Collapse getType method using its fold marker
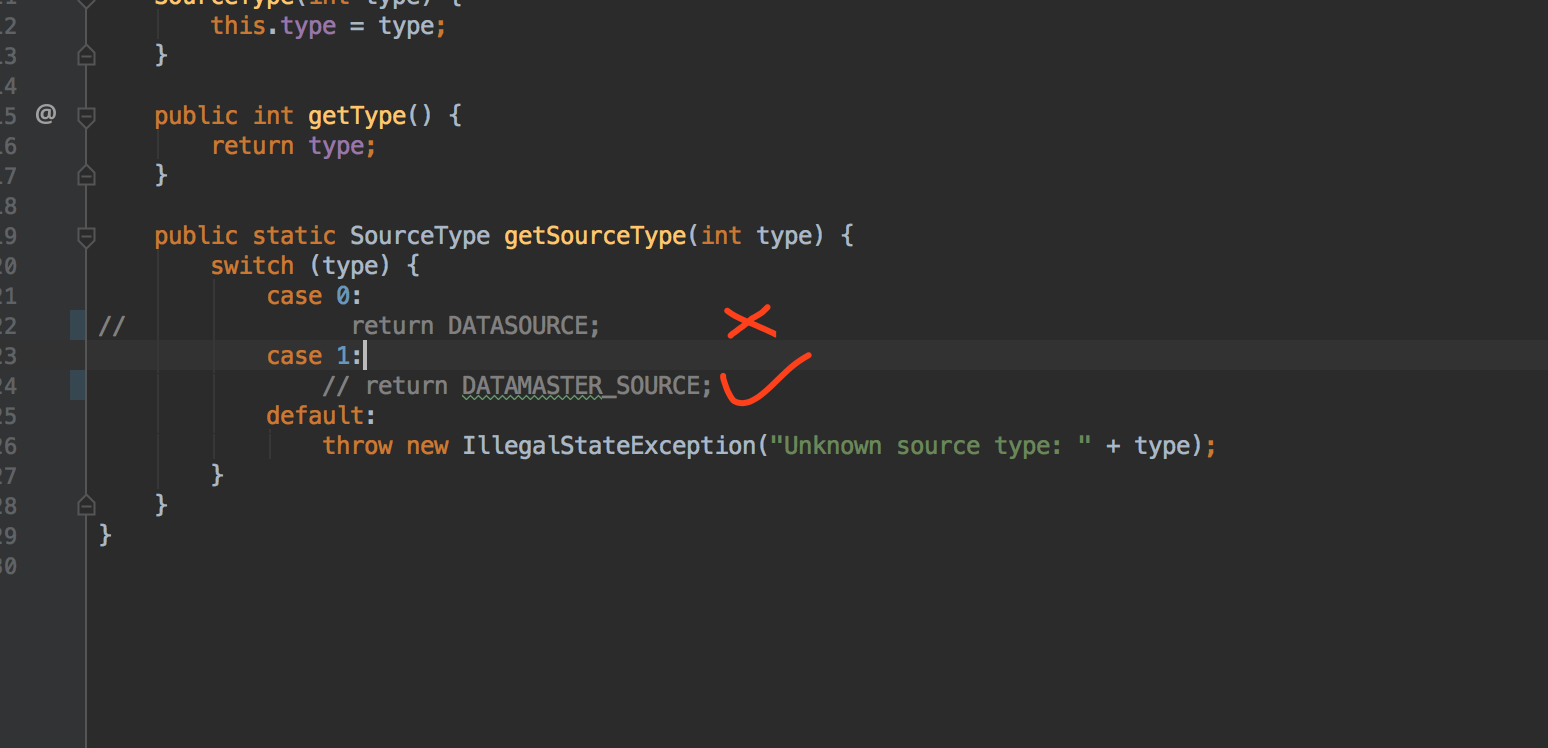The height and width of the screenshot is (748, 1548). (86, 116)
